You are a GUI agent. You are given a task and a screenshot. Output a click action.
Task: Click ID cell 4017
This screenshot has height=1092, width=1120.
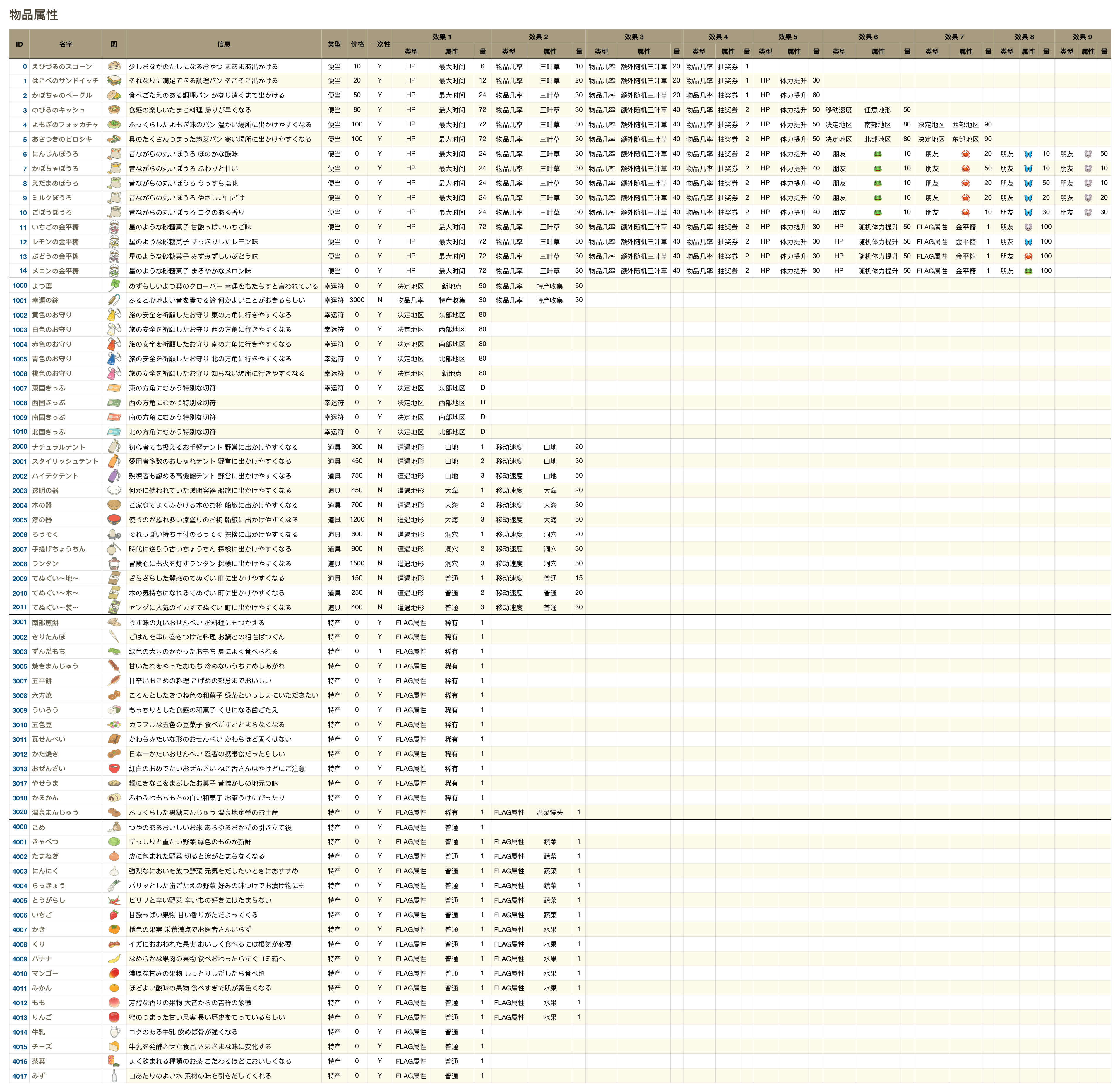tap(20, 1076)
